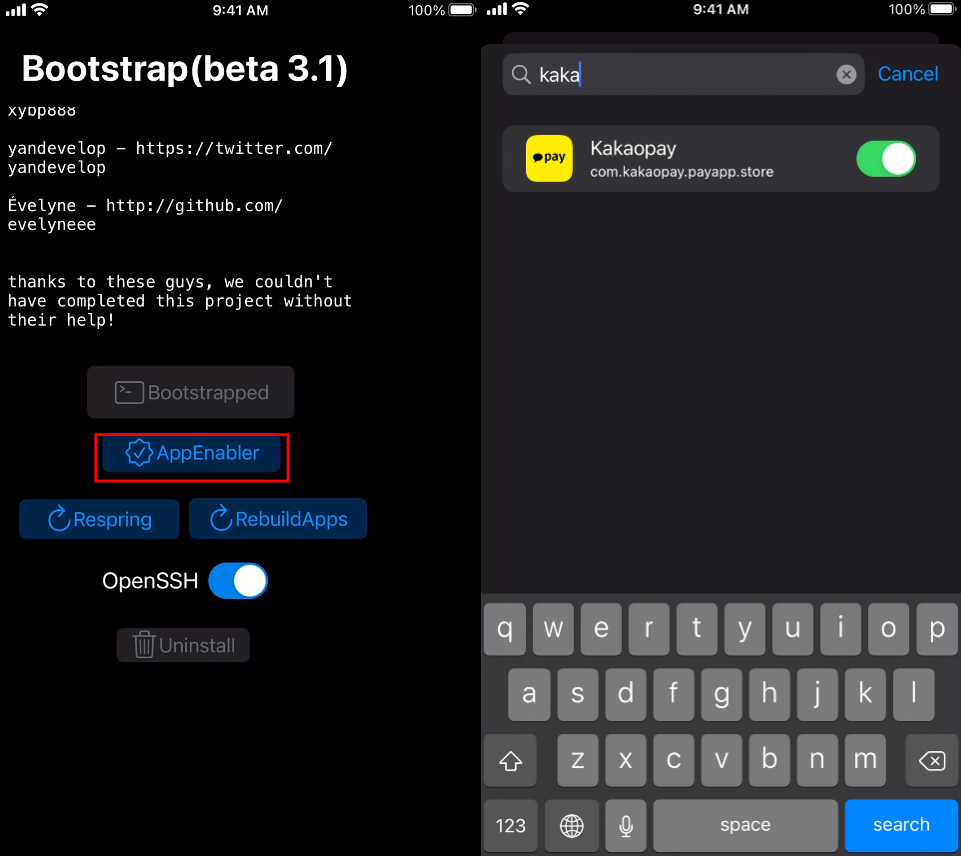Tap the r key
The height and width of the screenshot is (856, 961).
coord(649,629)
